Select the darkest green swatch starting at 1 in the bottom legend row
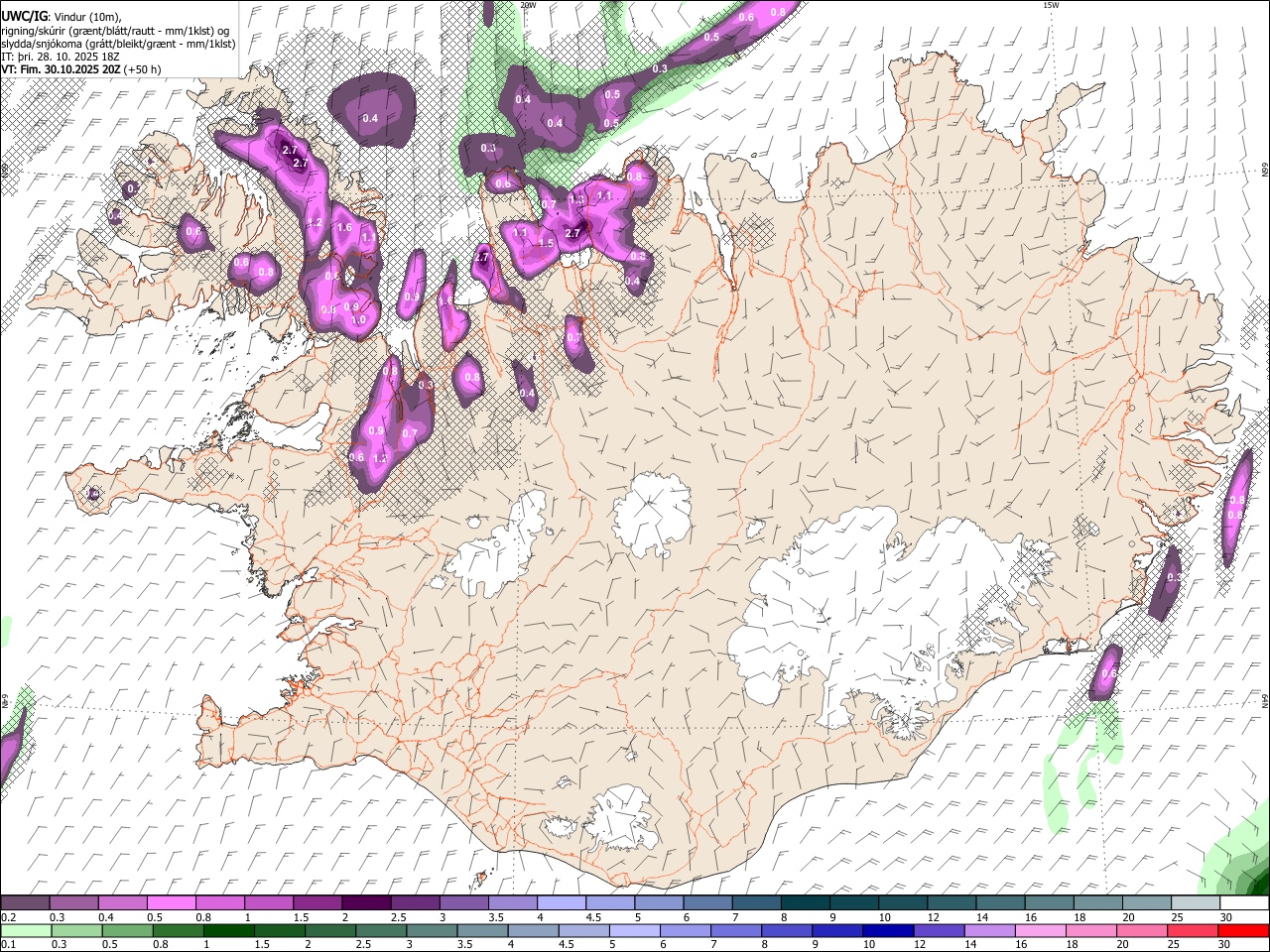 pyautogui.click(x=229, y=930)
